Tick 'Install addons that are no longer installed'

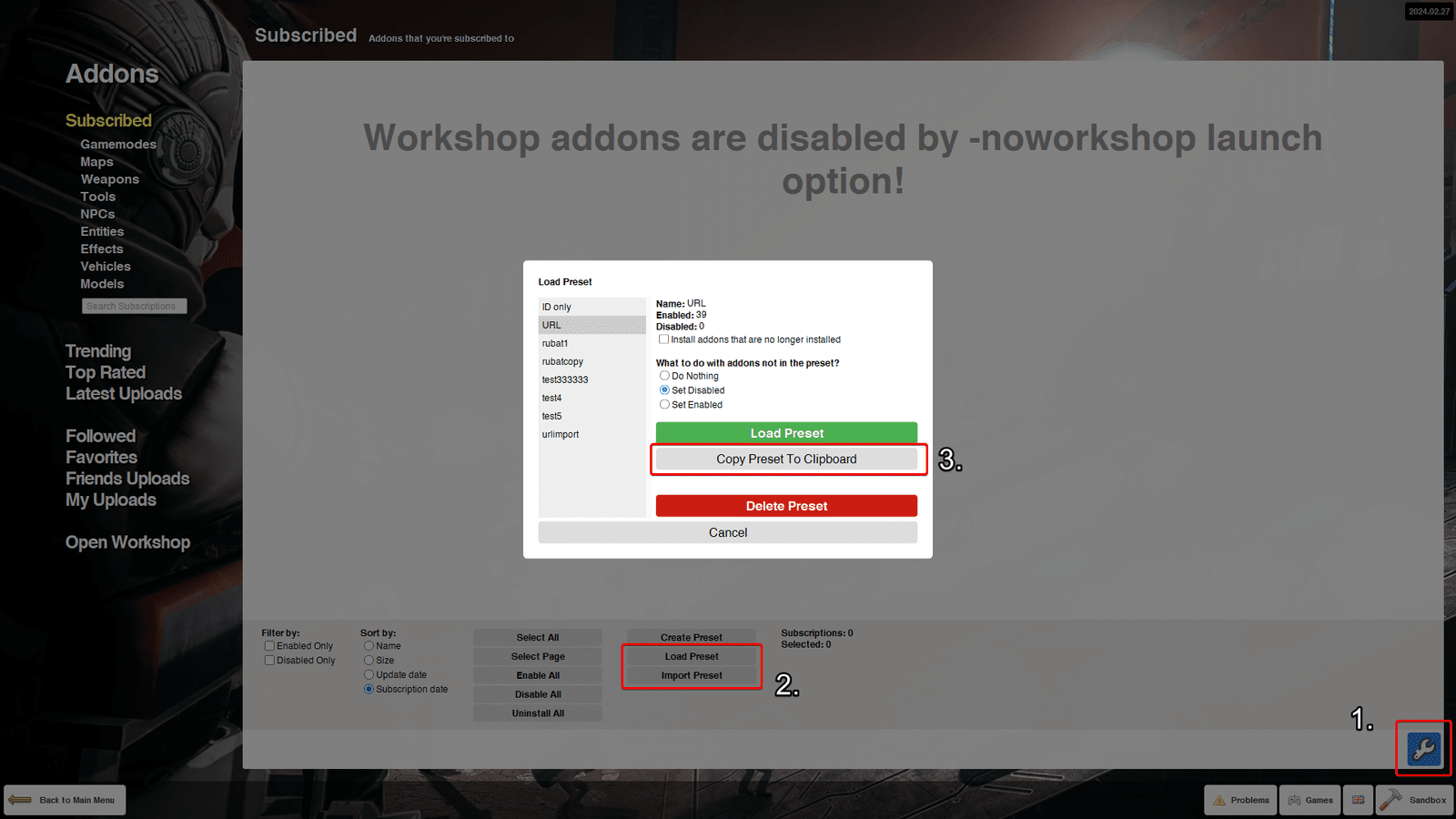pyautogui.click(x=664, y=339)
